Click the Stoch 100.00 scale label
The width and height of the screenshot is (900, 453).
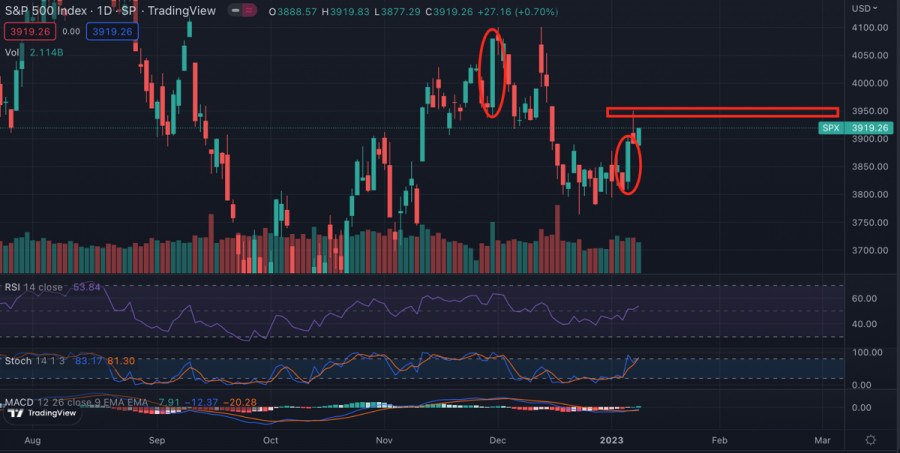tap(867, 353)
